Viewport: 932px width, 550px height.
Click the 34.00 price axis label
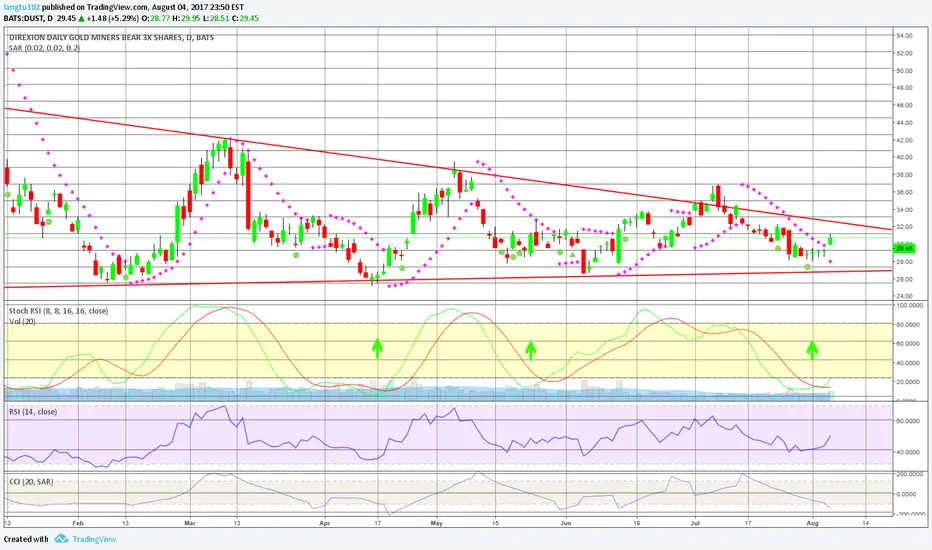pyautogui.click(x=904, y=209)
